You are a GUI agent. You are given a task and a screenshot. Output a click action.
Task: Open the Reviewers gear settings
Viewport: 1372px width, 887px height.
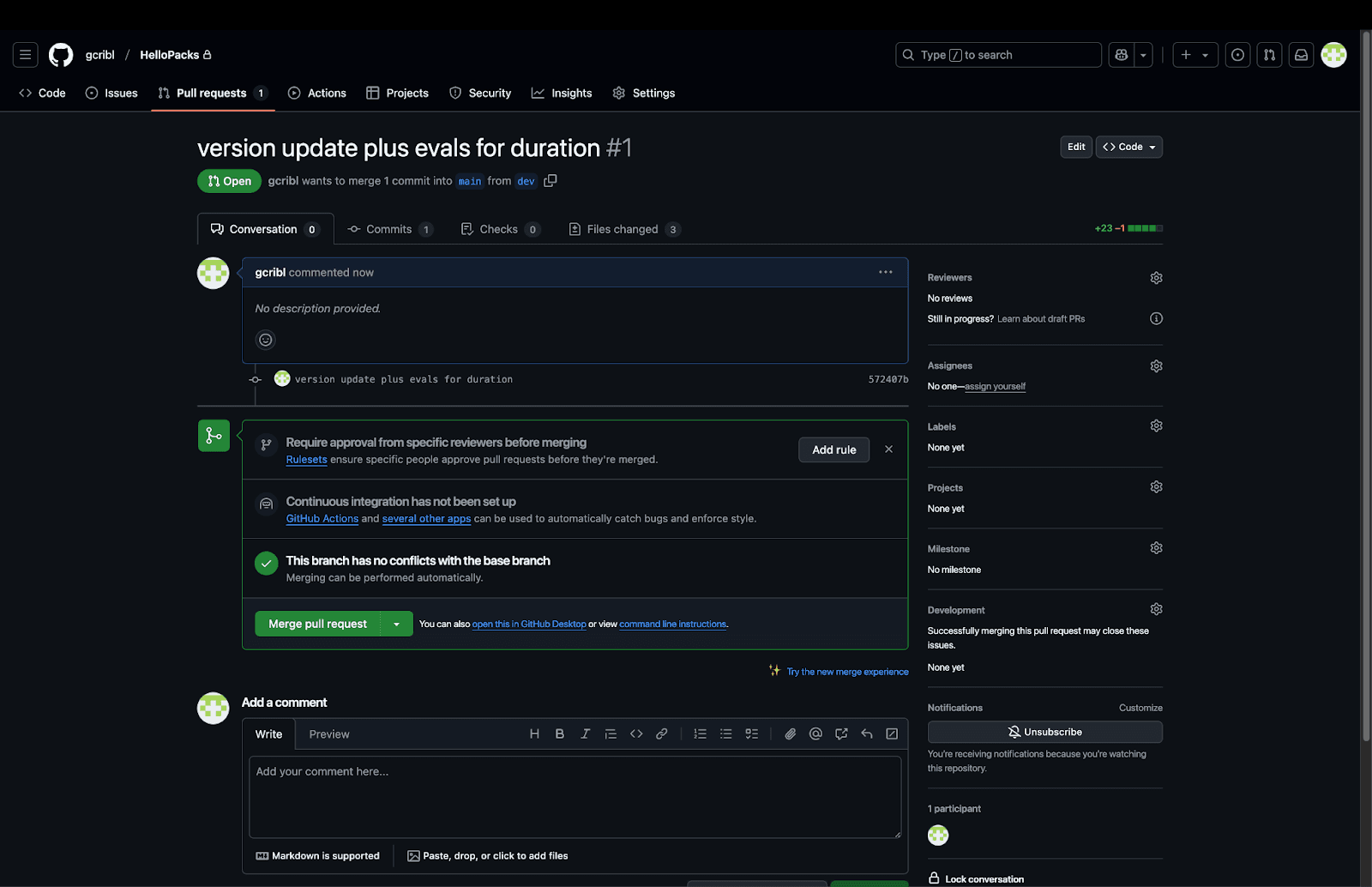(1156, 278)
